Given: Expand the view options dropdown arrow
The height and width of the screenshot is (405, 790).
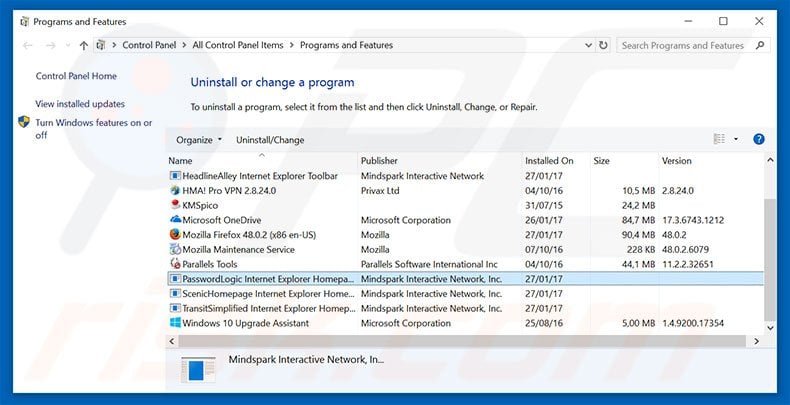Looking at the screenshot, I should tap(736, 140).
